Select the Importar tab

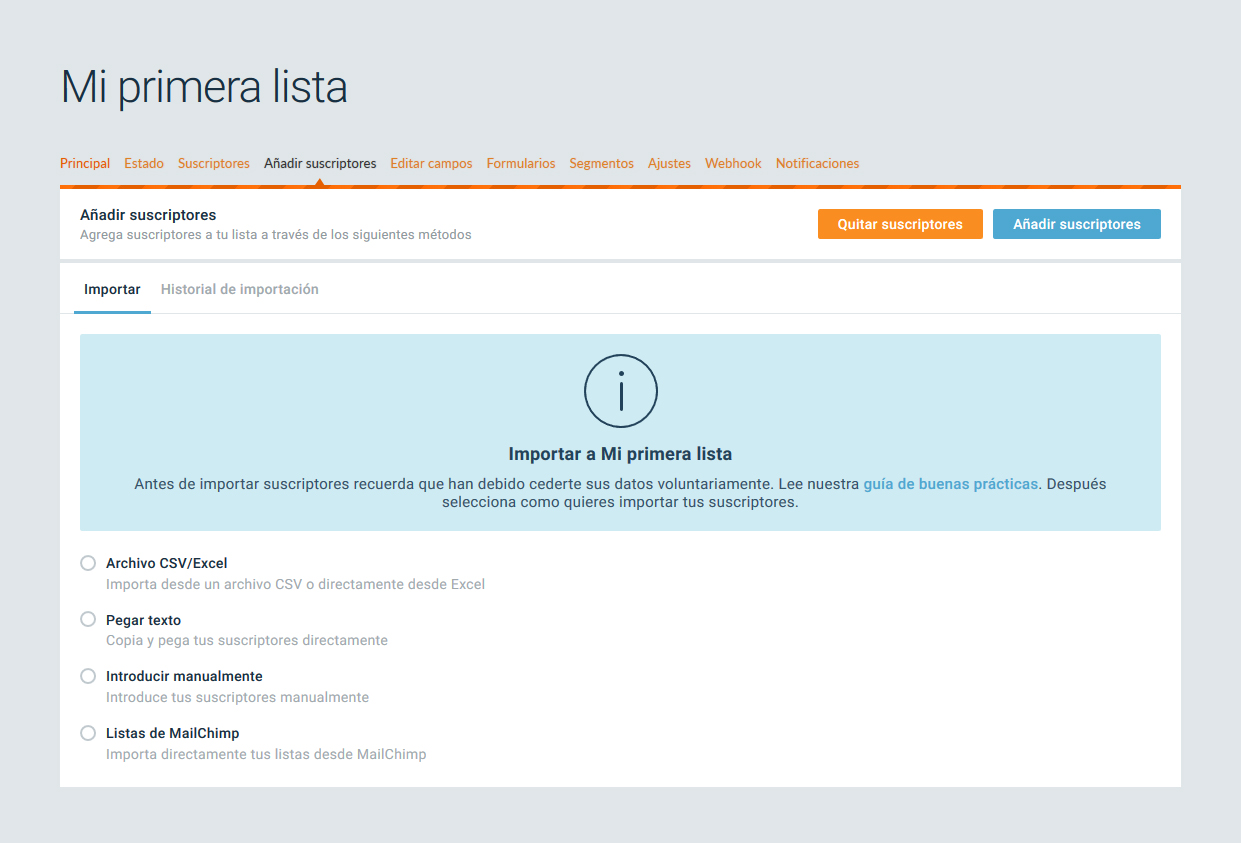[112, 289]
